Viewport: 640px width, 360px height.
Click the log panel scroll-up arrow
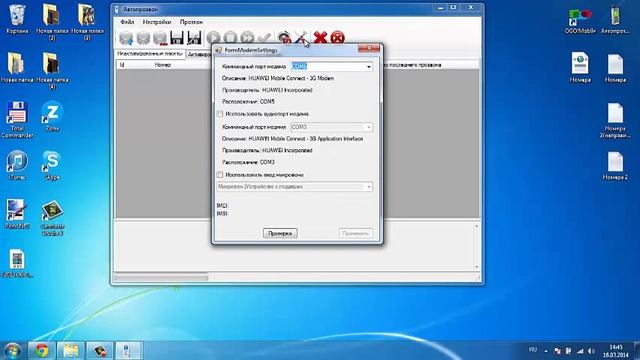coord(477,226)
